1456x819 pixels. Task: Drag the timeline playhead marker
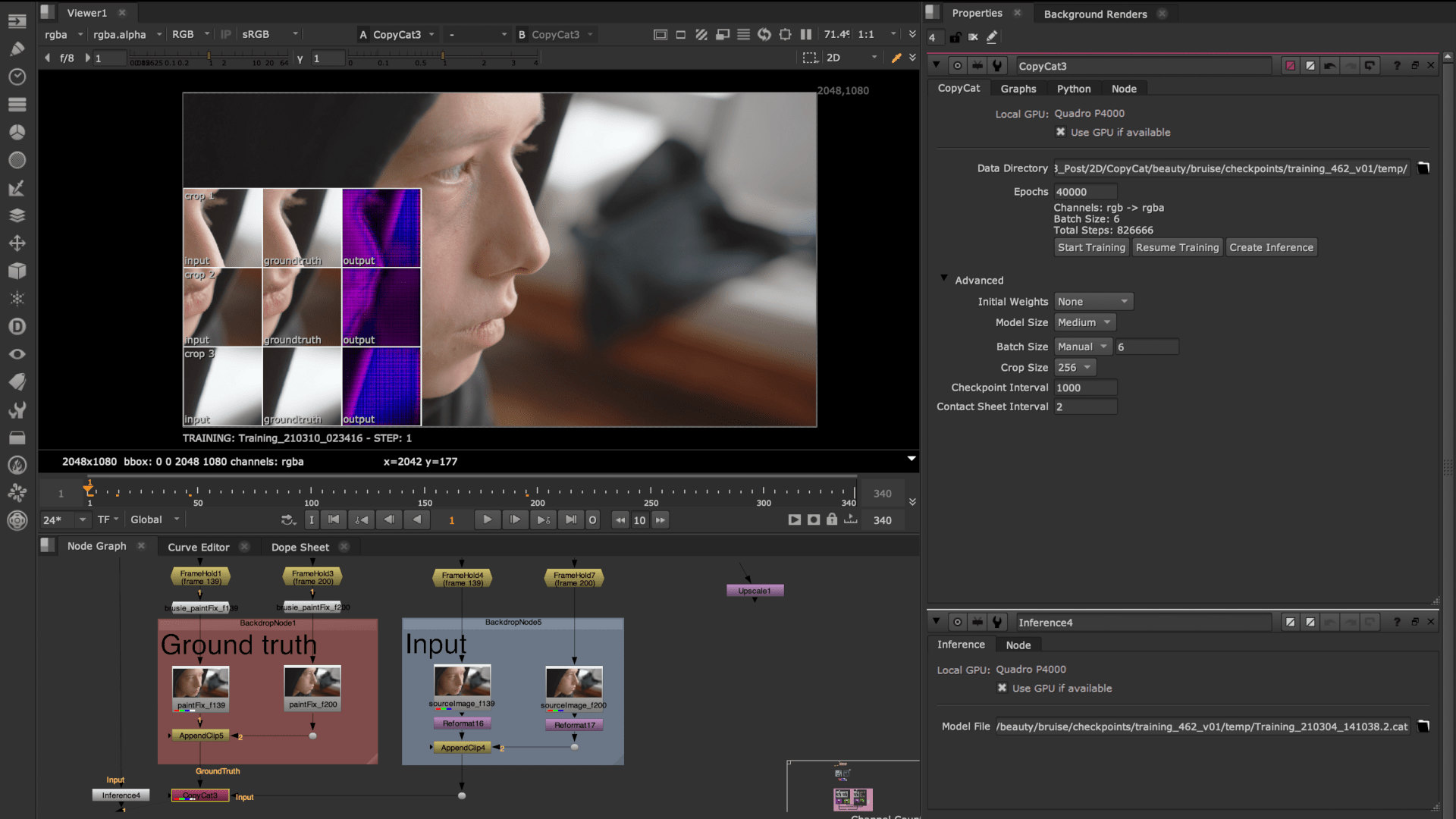click(89, 491)
